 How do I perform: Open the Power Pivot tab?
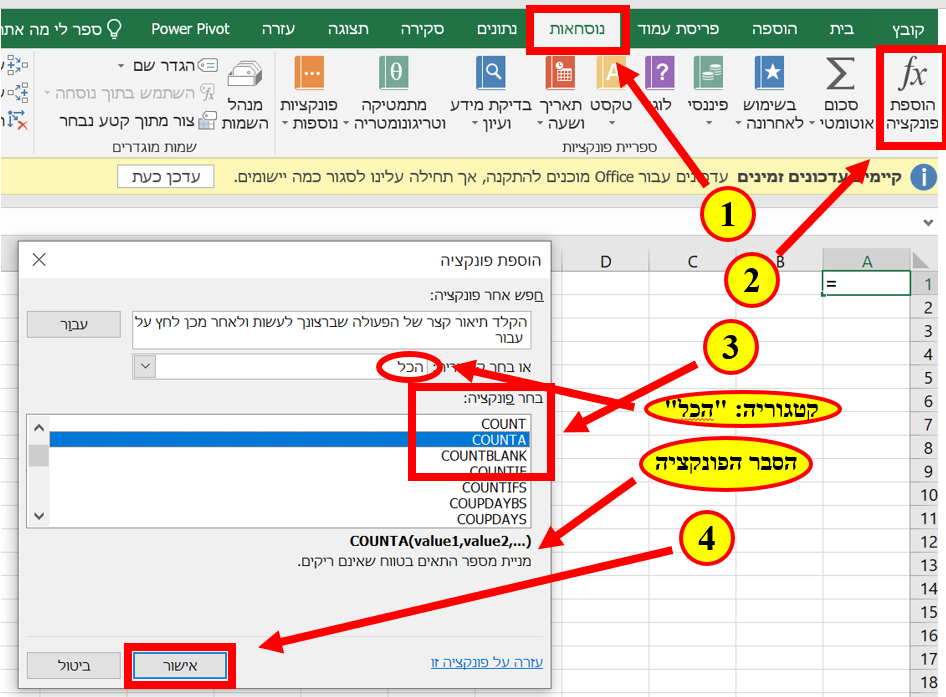coord(190,29)
